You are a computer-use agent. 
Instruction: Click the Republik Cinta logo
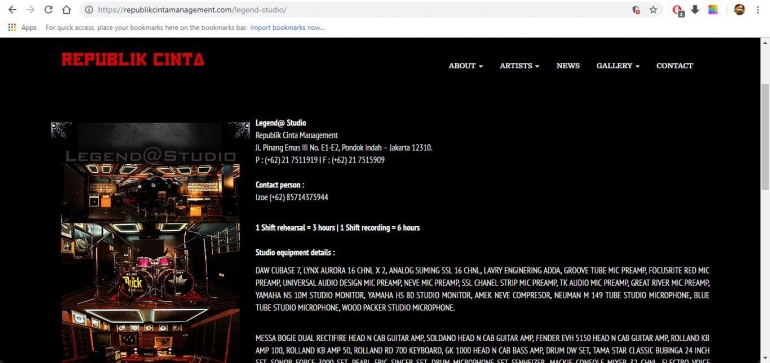133,59
